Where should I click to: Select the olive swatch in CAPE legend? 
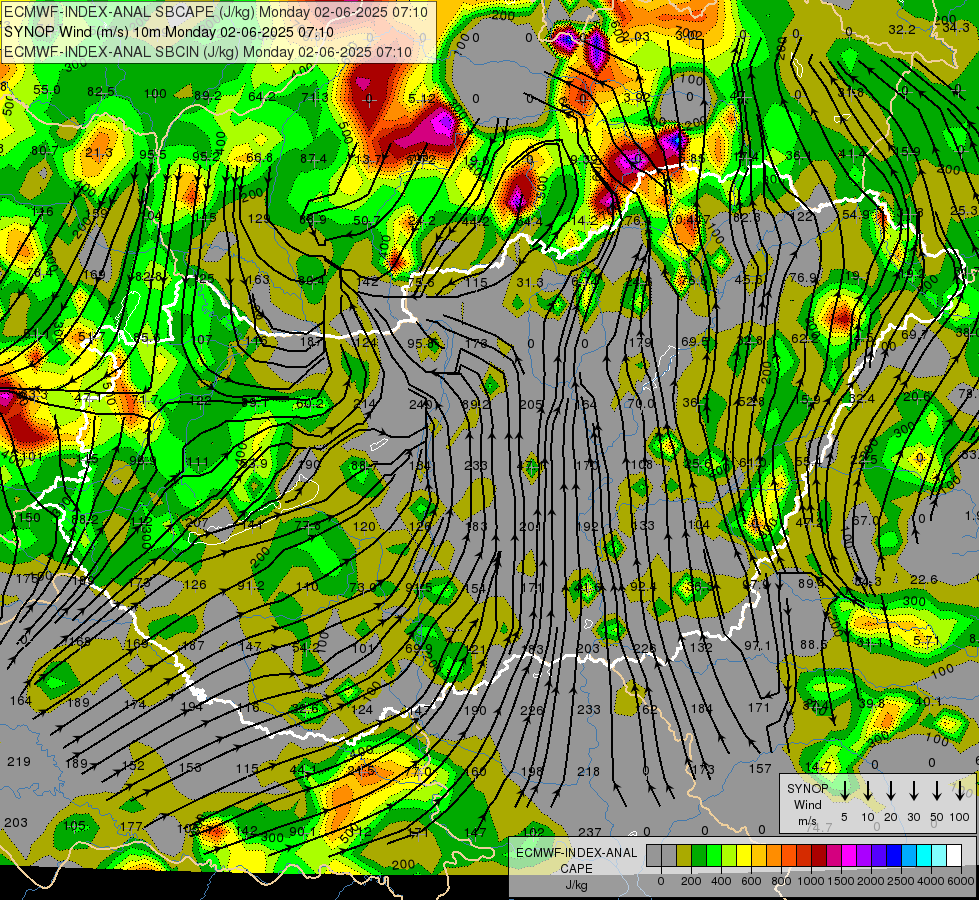click(684, 855)
